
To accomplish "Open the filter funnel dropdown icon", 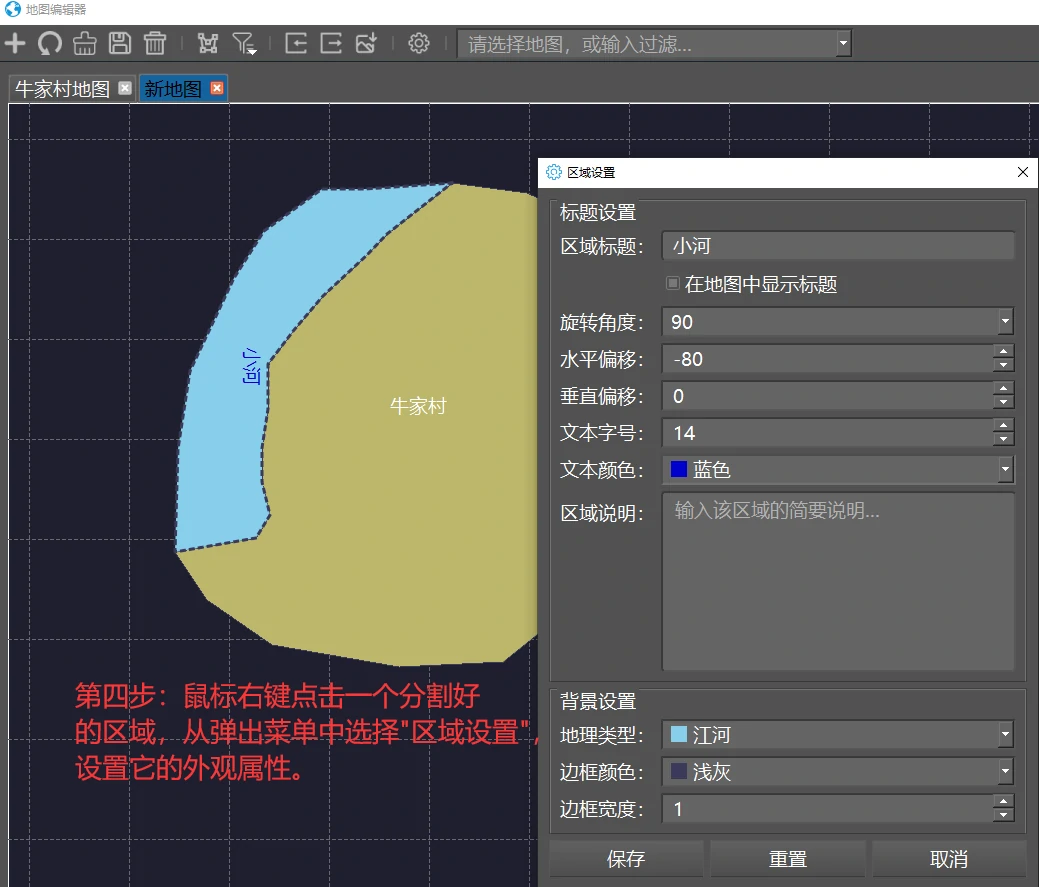I will coord(244,44).
